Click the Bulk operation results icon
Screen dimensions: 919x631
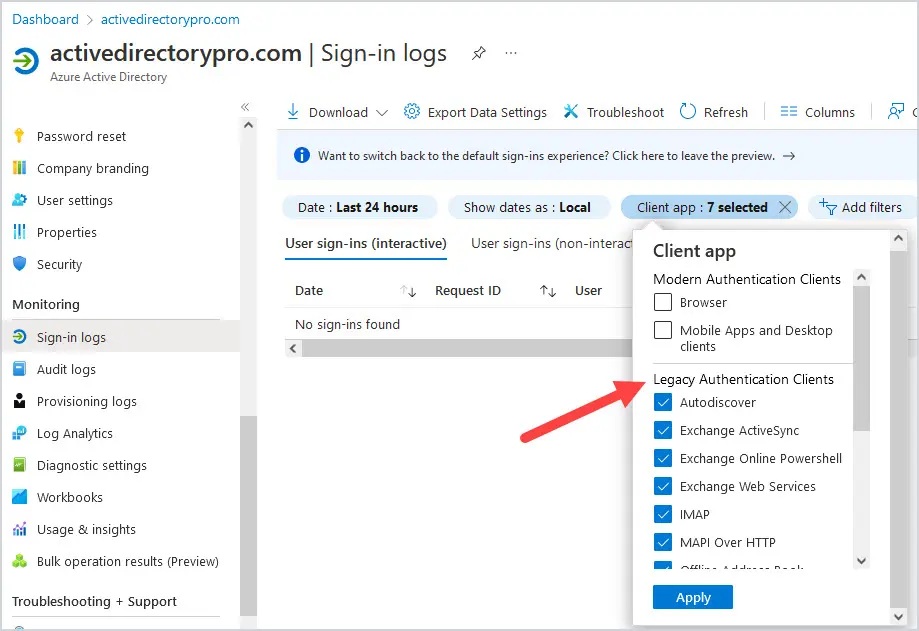(19, 561)
